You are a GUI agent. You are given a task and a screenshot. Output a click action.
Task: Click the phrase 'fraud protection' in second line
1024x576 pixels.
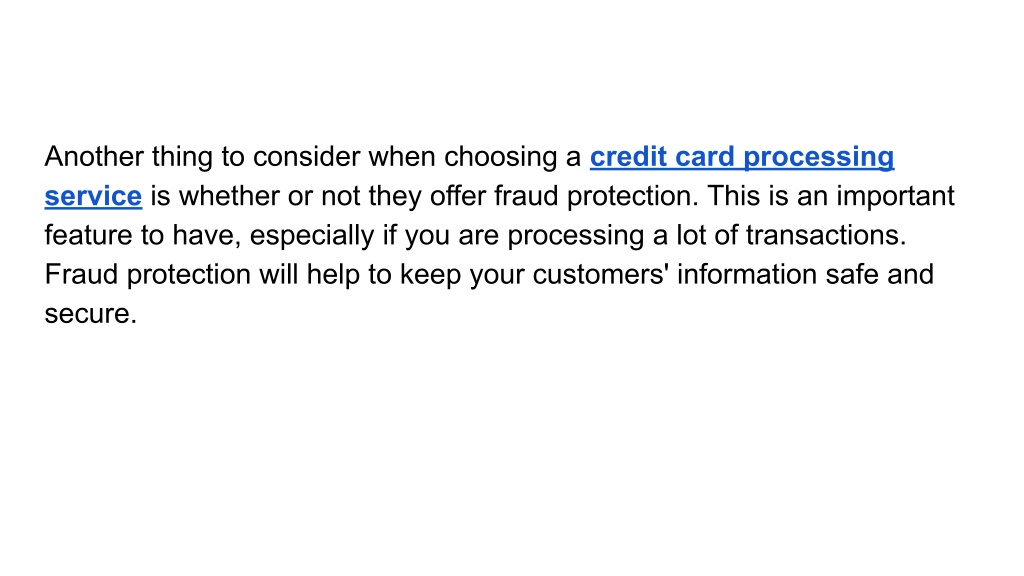point(596,197)
